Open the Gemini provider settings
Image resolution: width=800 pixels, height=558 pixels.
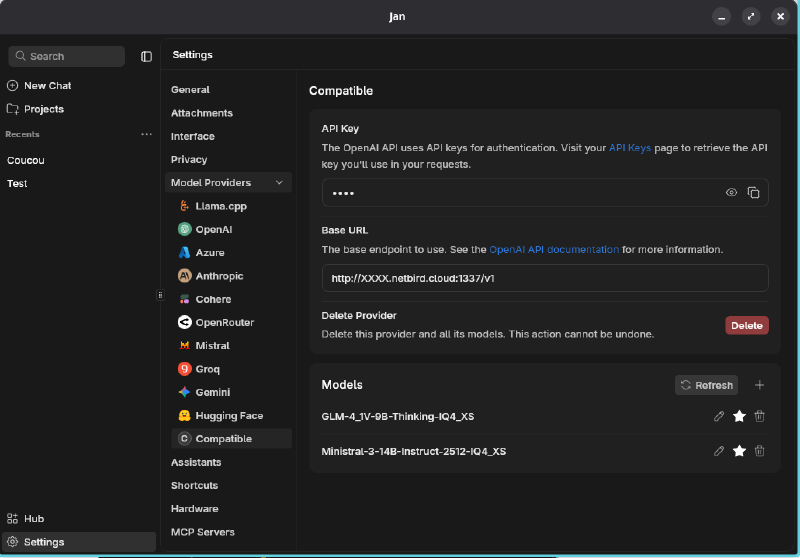pos(210,392)
